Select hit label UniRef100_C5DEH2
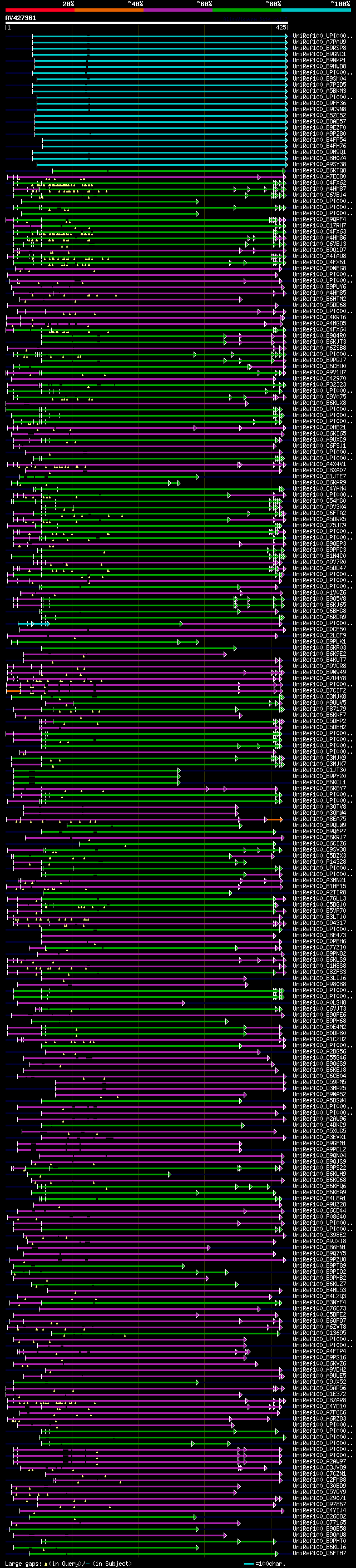356x1568 pixels. tap(319, 727)
